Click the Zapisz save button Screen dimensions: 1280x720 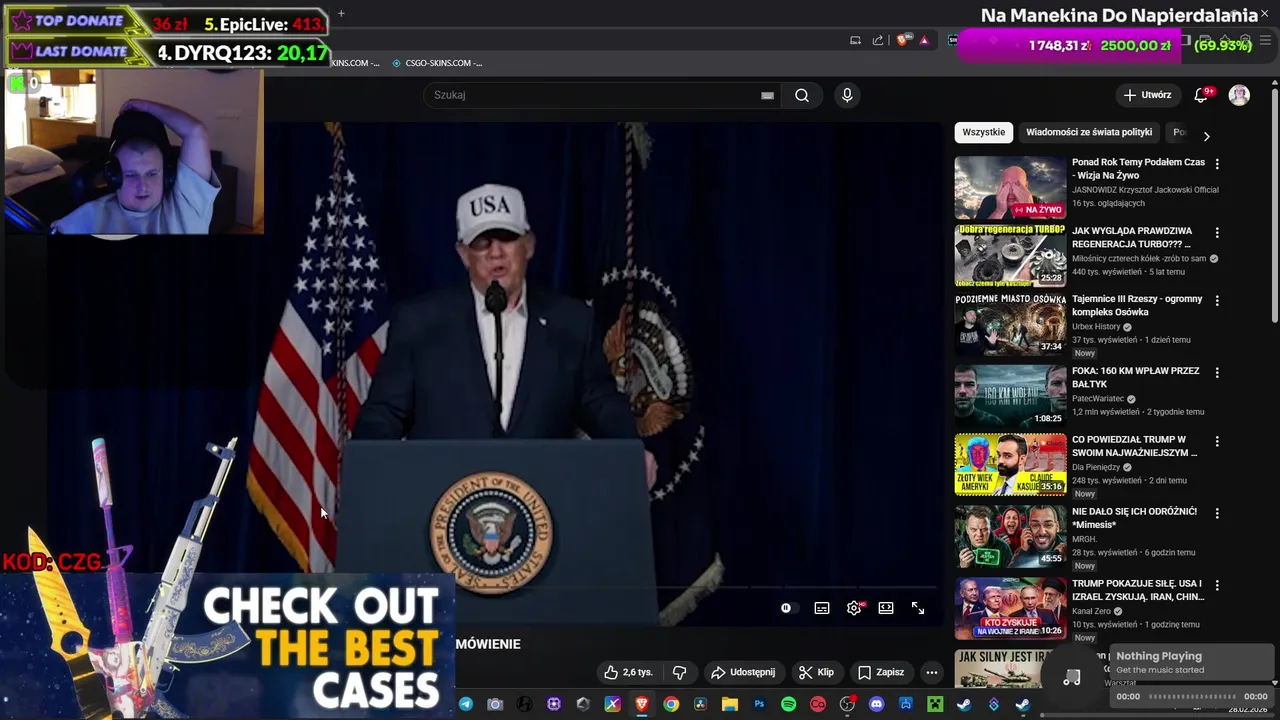[880, 672]
